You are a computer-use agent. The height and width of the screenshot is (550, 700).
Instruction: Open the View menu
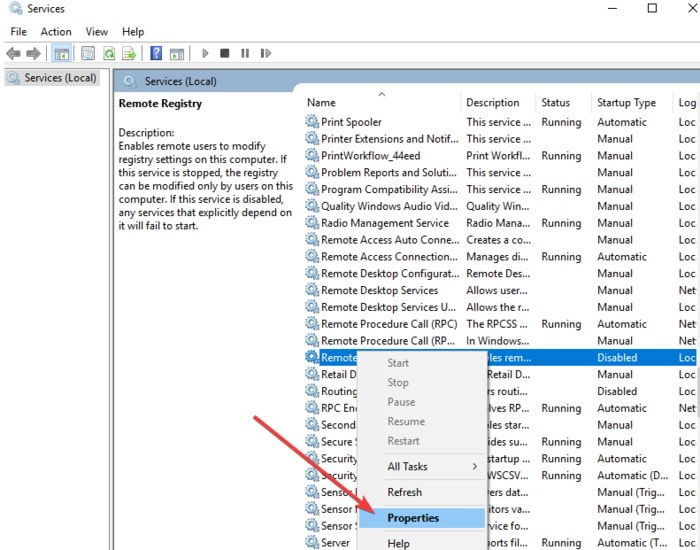coord(96,32)
